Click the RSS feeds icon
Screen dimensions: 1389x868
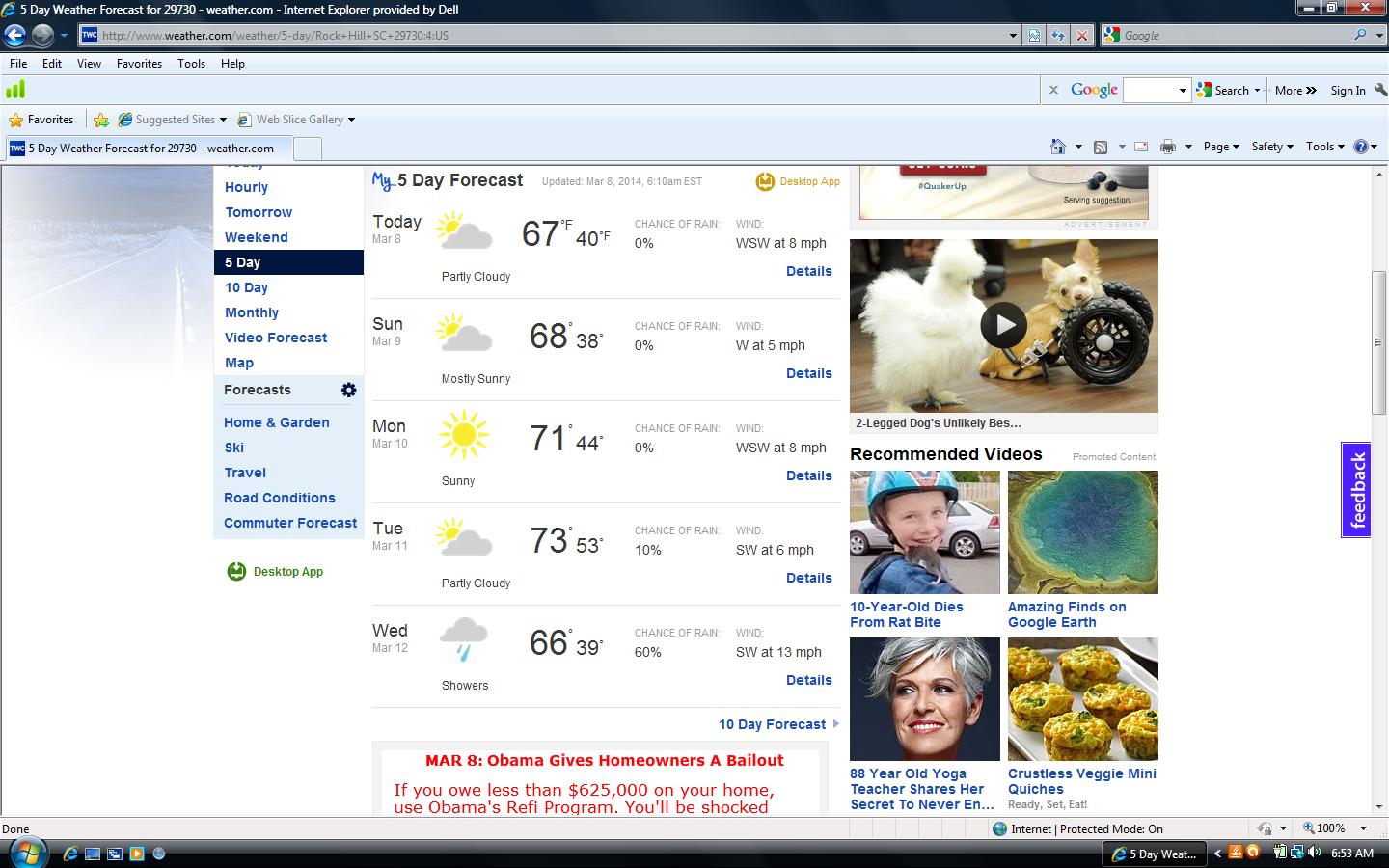click(x=1101, y=147)
